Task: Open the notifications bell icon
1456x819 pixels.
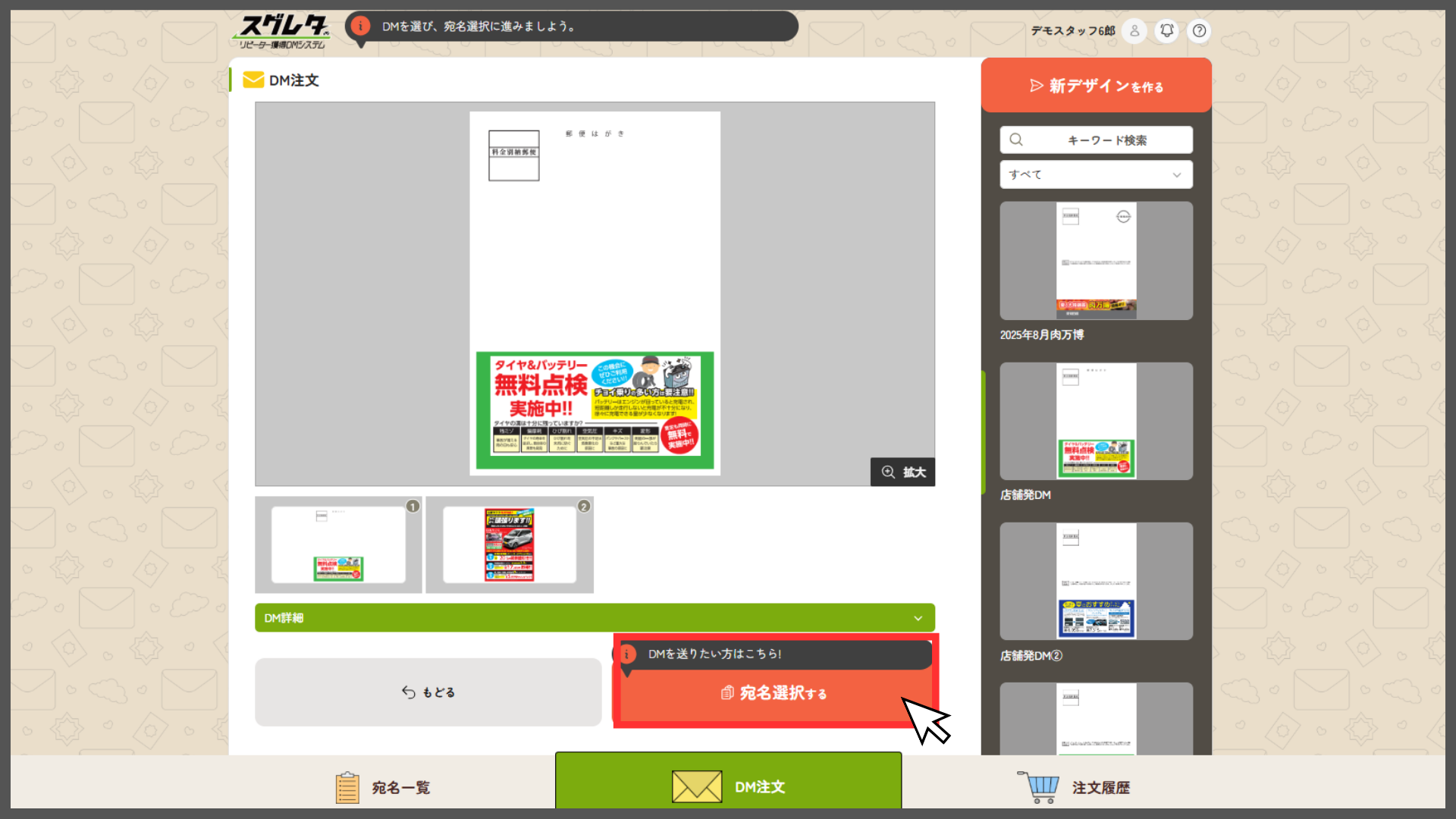Action: click(1167, 31)
